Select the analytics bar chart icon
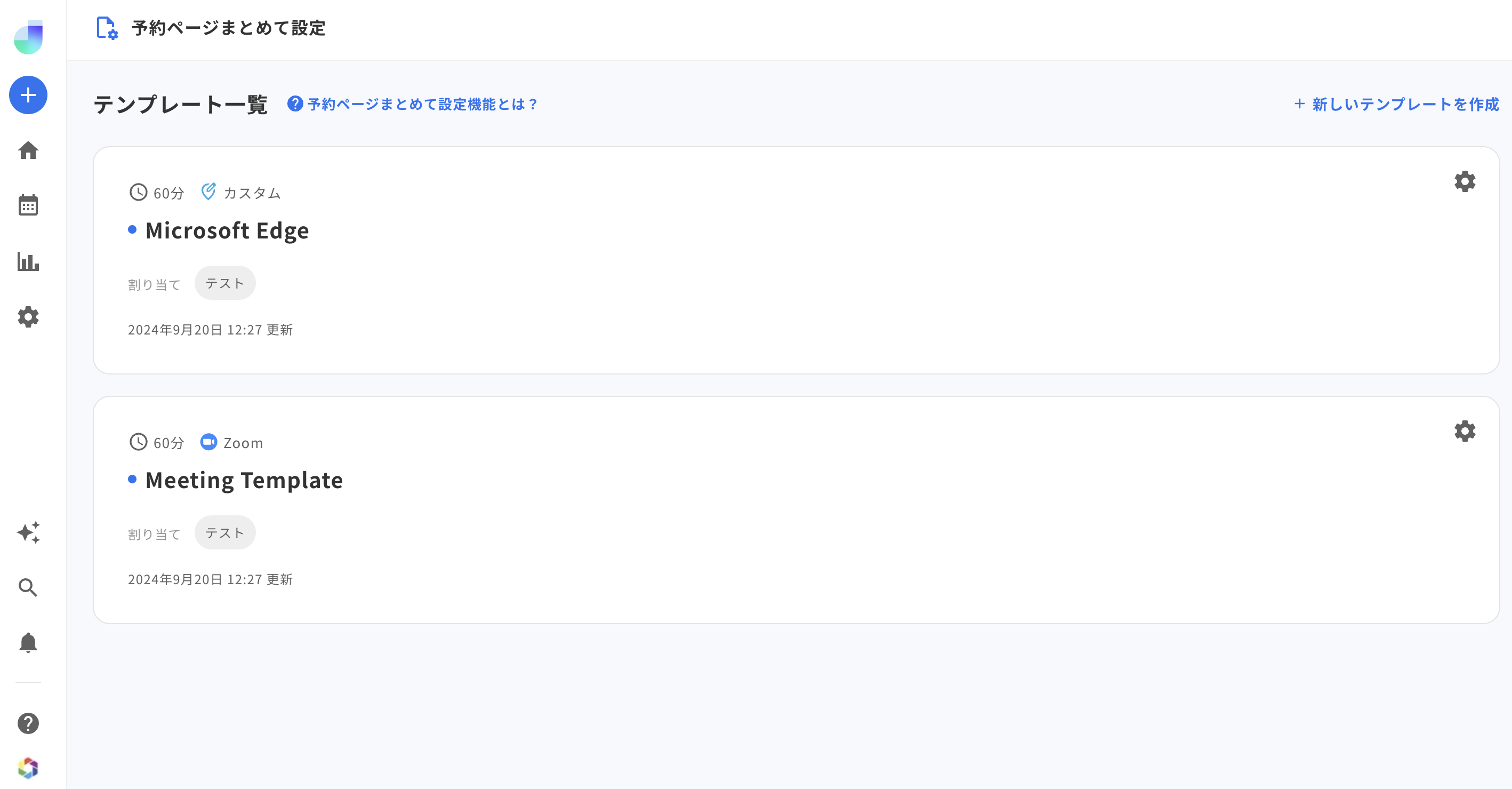The image size is (1512, 789). (28, 262)
